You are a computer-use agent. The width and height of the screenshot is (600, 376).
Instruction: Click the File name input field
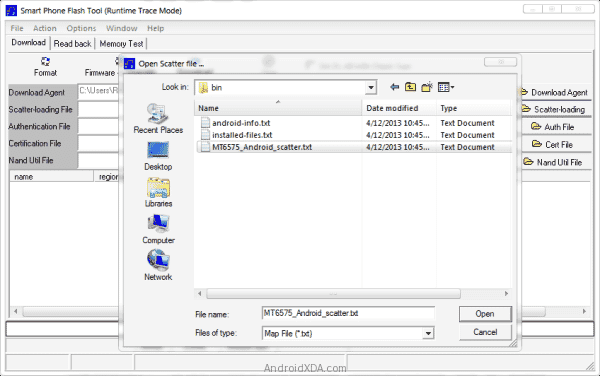[348, 313]
